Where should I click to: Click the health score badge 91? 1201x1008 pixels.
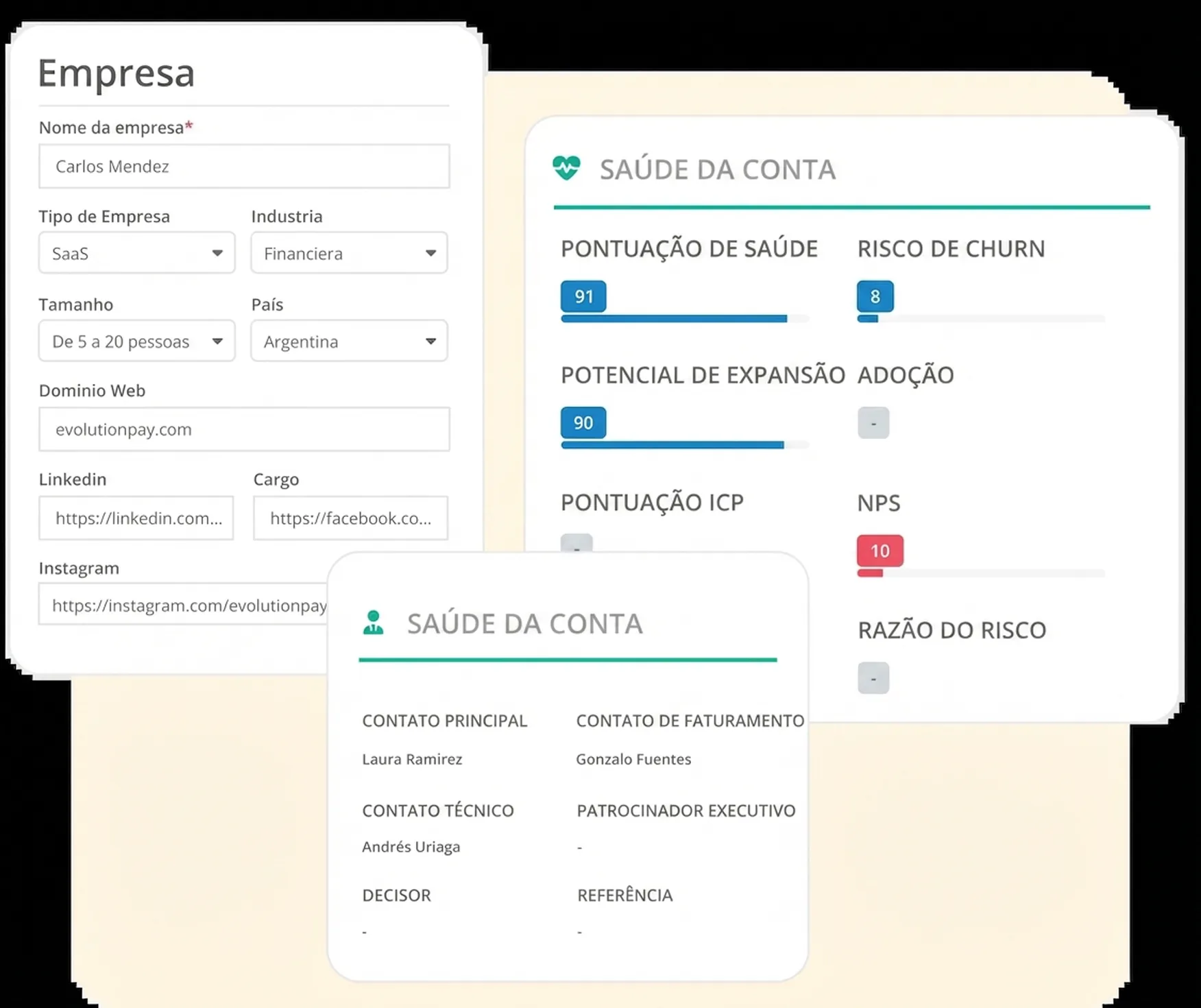583,296
